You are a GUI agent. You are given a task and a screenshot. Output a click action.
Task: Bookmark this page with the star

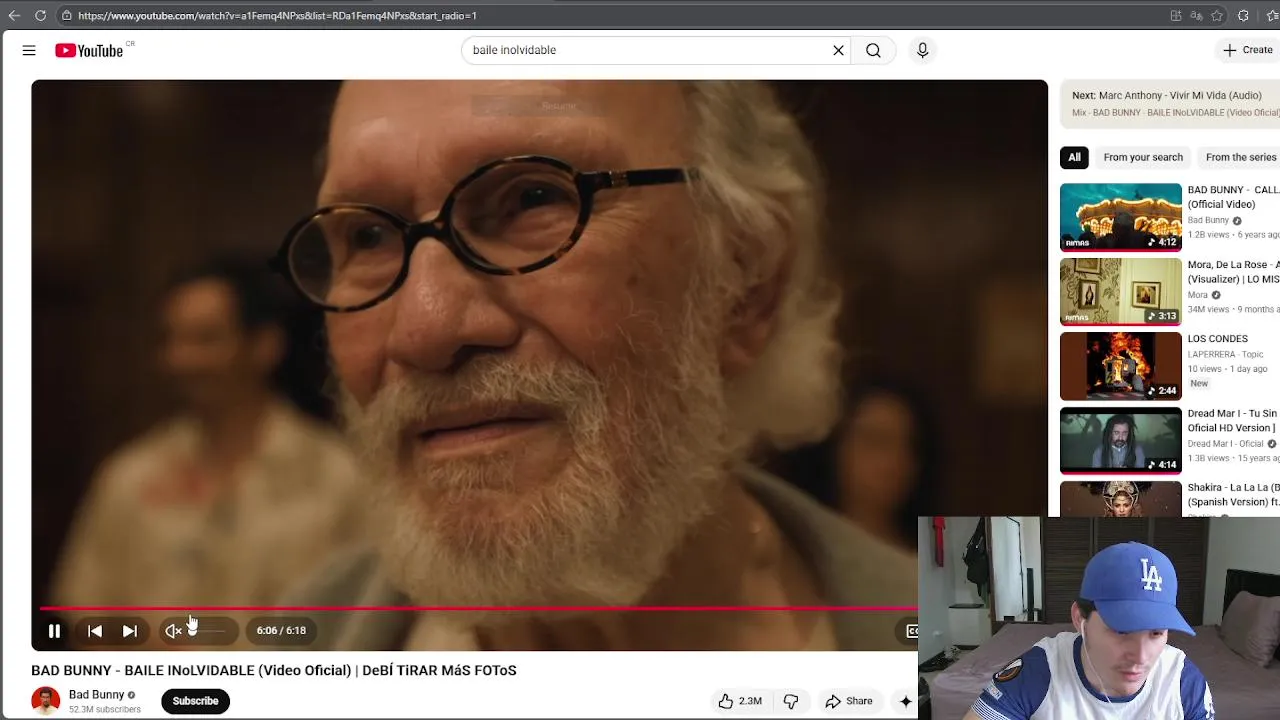(x=1217, y=15)
